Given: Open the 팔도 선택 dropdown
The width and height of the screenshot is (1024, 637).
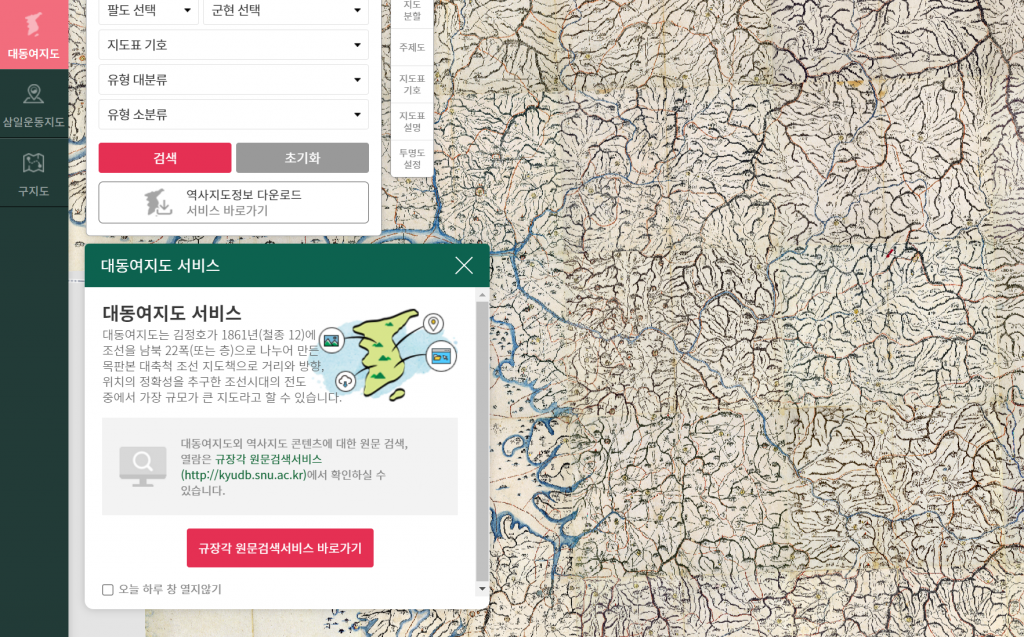Looking at the screenshot, I should pos(149,10).
